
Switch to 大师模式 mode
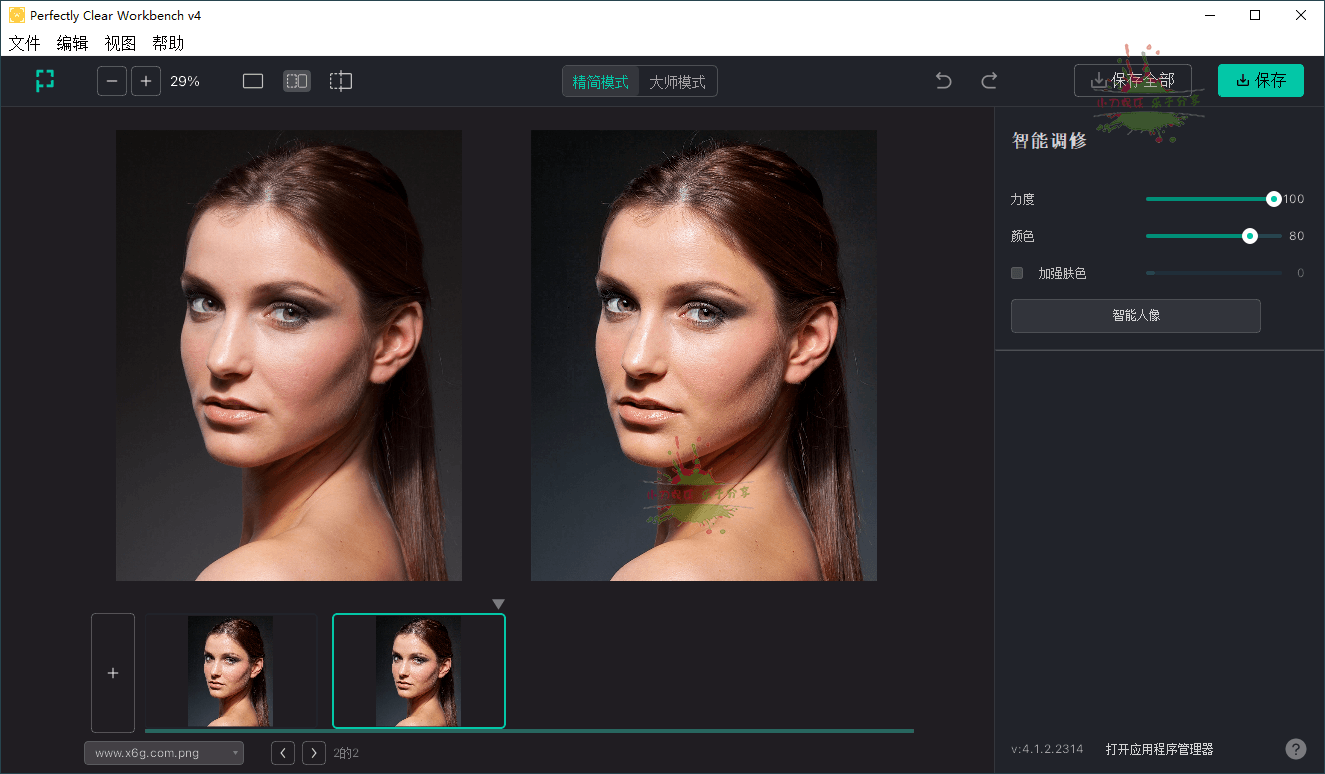click(677, 82)
